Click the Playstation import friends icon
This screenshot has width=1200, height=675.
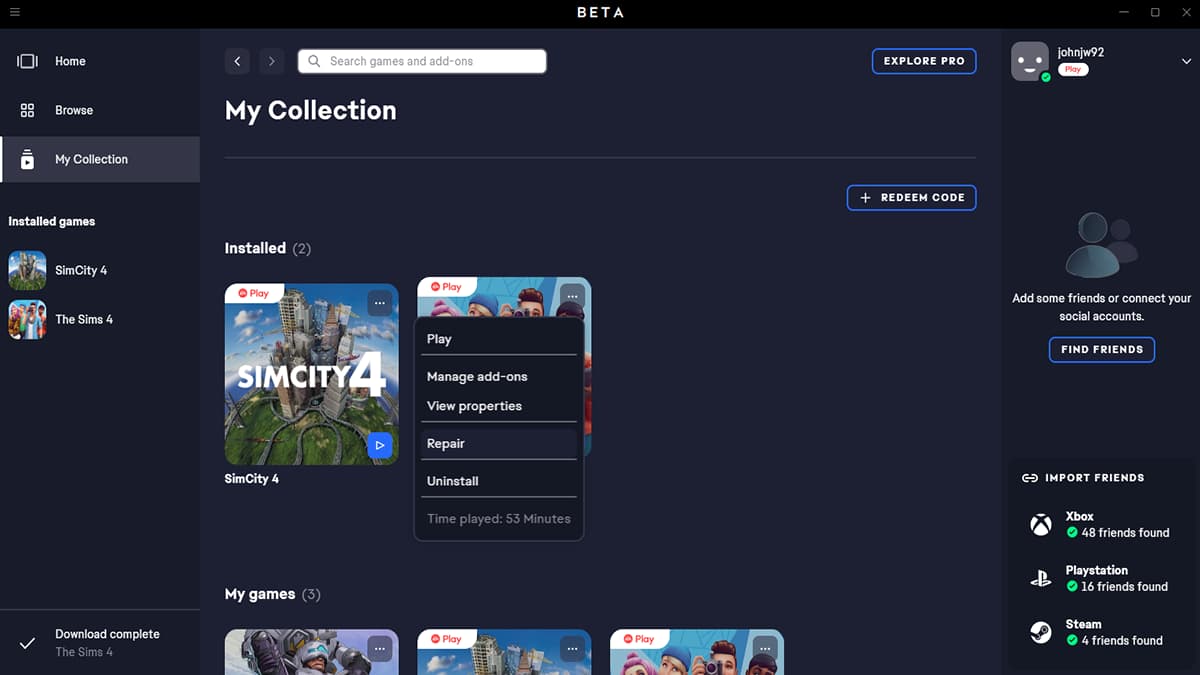(x=1041, y=578)
